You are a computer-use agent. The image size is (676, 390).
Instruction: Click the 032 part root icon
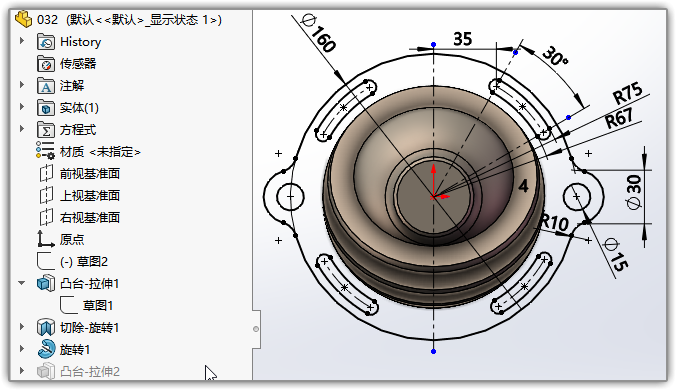[23, 19]
